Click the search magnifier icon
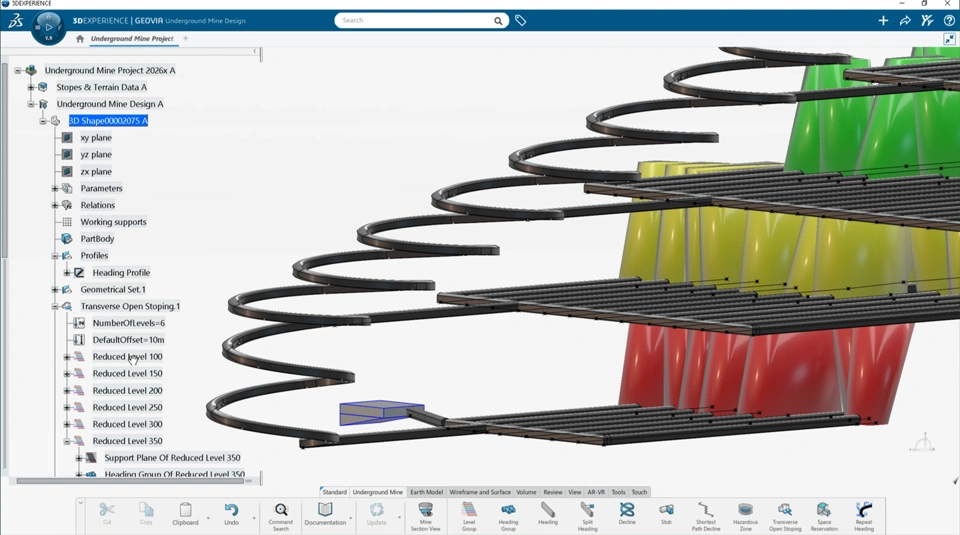 (x=498, y=21)
